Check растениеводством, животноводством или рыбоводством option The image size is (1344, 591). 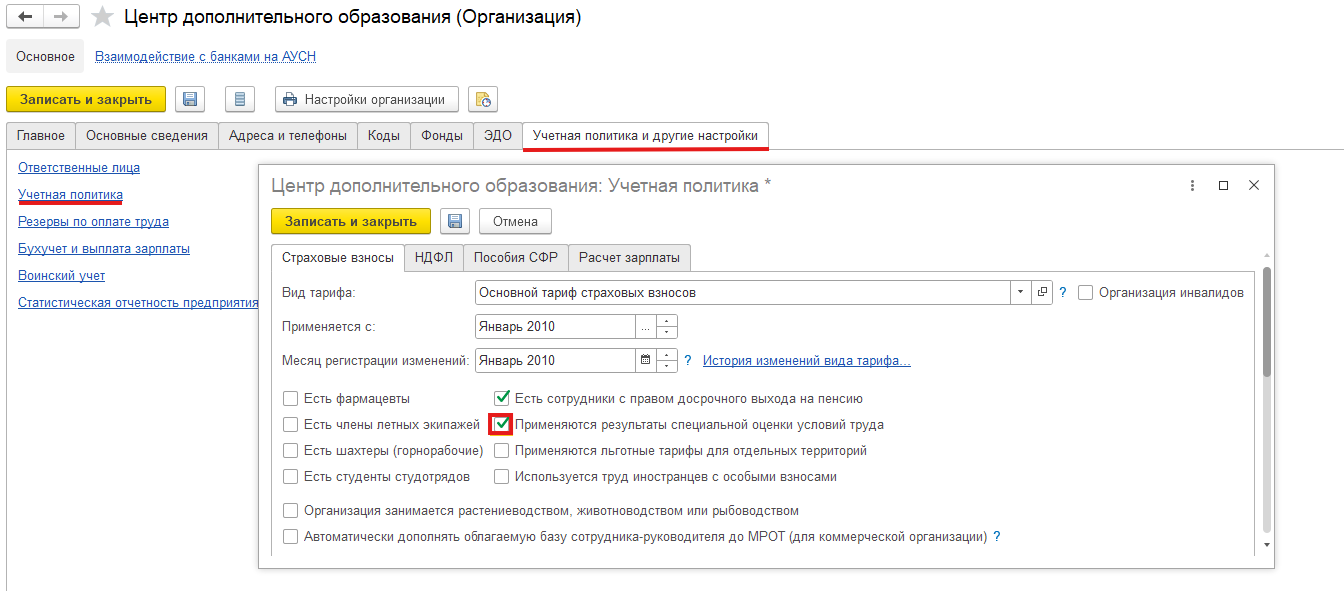pyautogui.click(x=291, y=510)
